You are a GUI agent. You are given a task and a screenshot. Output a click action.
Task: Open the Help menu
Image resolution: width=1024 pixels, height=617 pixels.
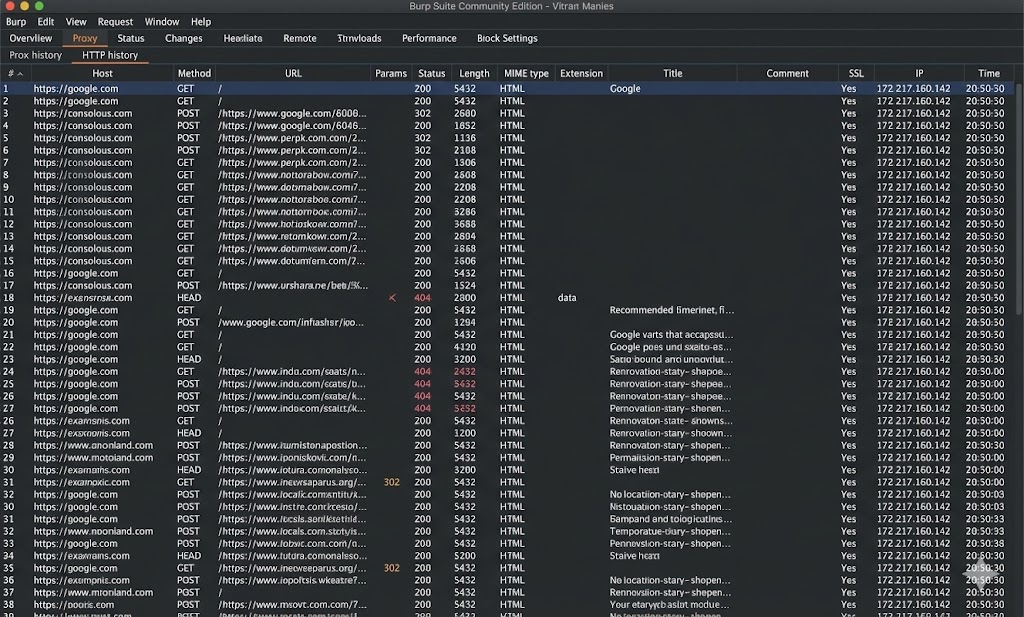click(201, 21)
